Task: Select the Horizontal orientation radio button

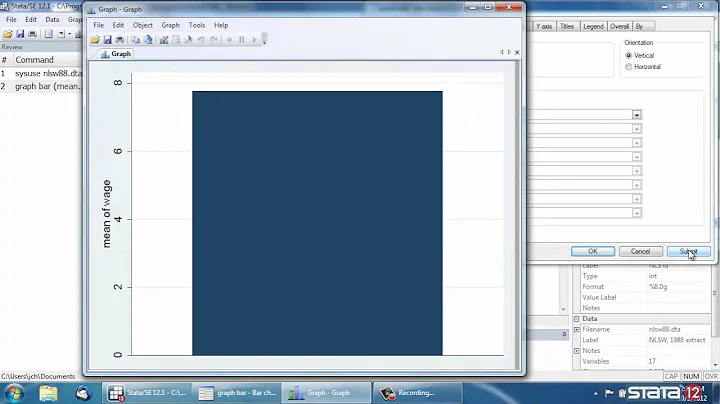Action: pos(629,67)
